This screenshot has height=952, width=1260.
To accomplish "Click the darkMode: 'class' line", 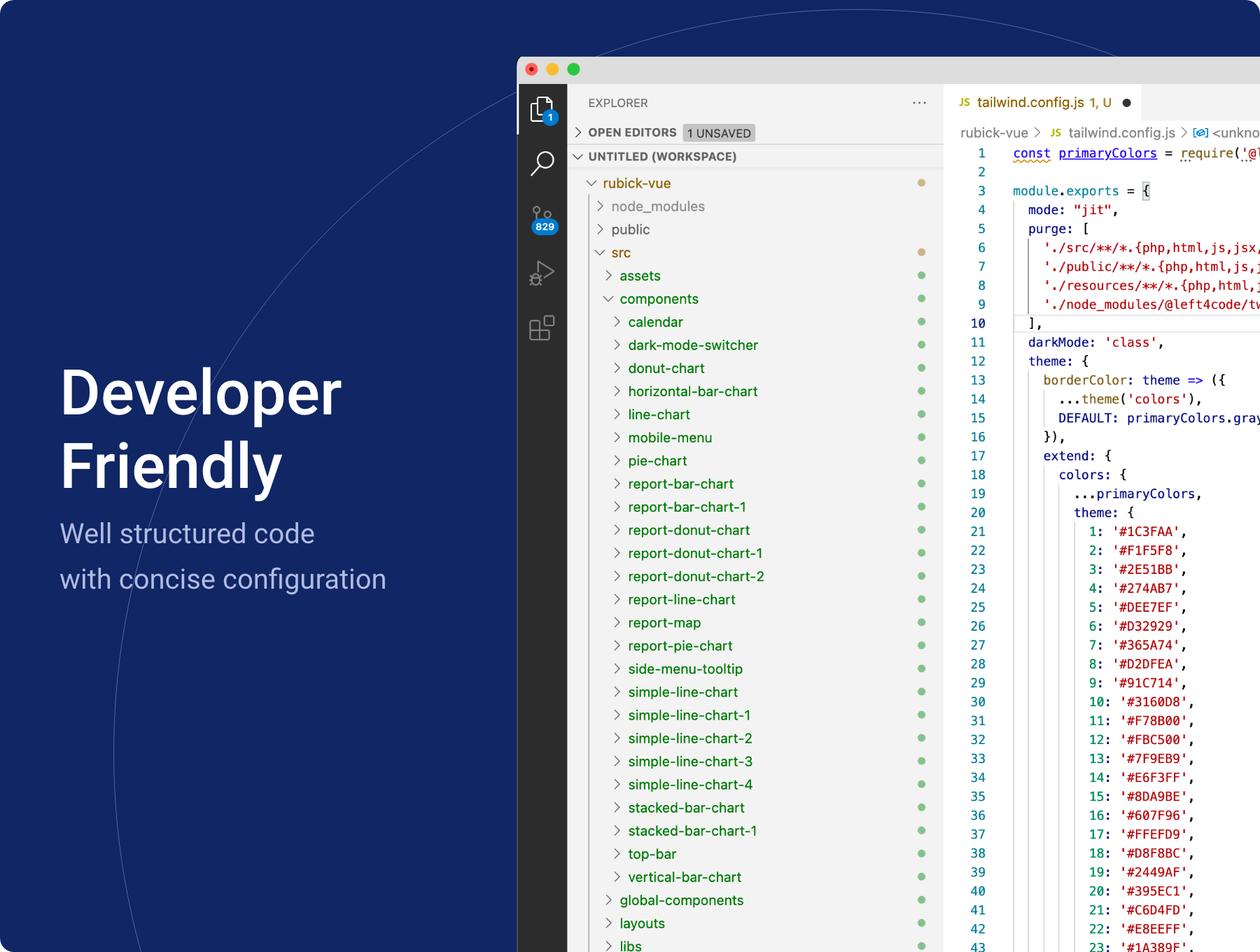I will (1095, 342).
